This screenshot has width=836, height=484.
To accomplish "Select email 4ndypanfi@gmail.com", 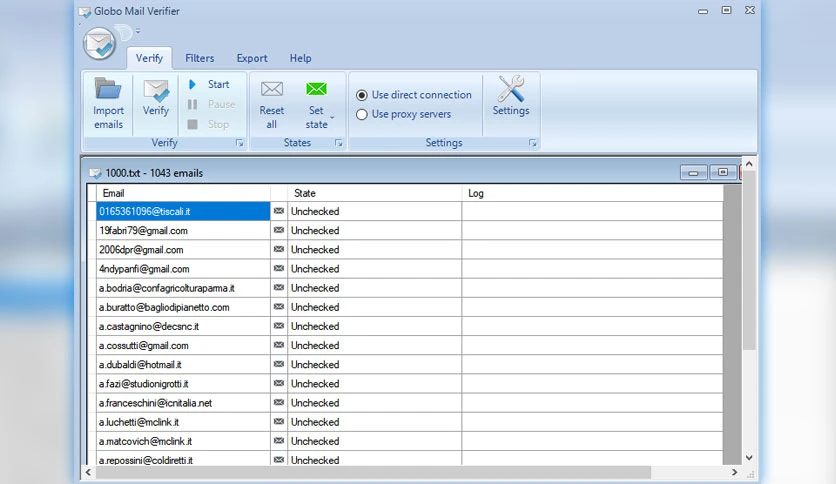I will 183,269.
